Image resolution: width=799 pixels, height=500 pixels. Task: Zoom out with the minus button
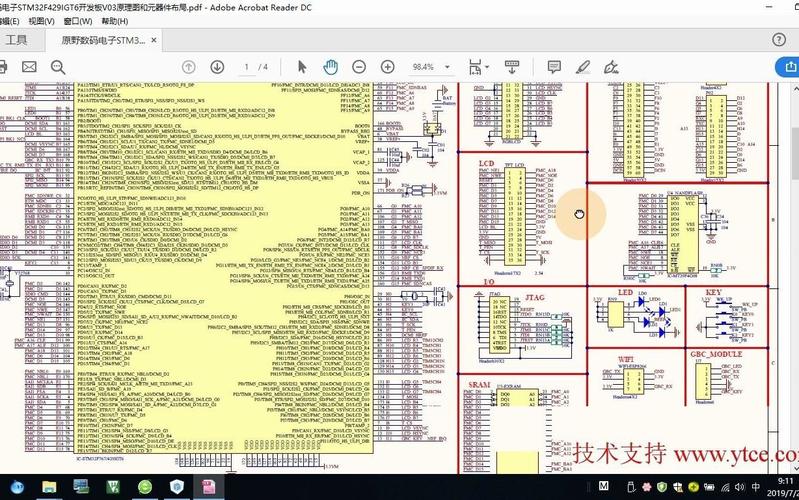click(359, 67)
